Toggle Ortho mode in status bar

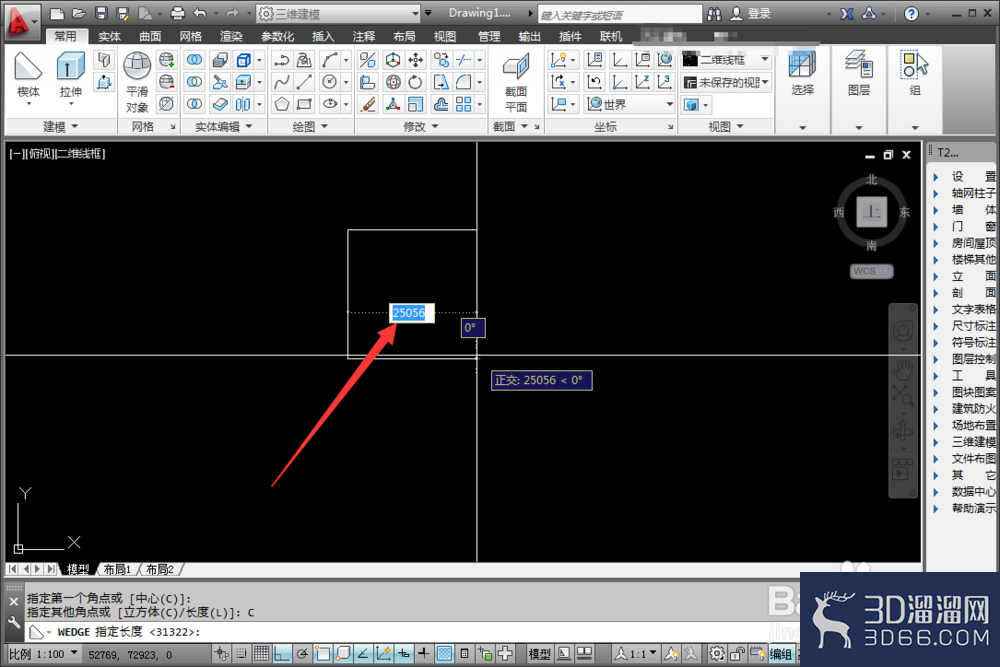[x=283, y=654]
